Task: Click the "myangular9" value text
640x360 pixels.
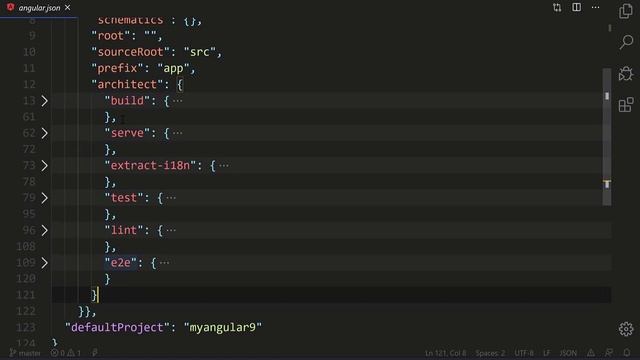Action: tap(222, 327)
